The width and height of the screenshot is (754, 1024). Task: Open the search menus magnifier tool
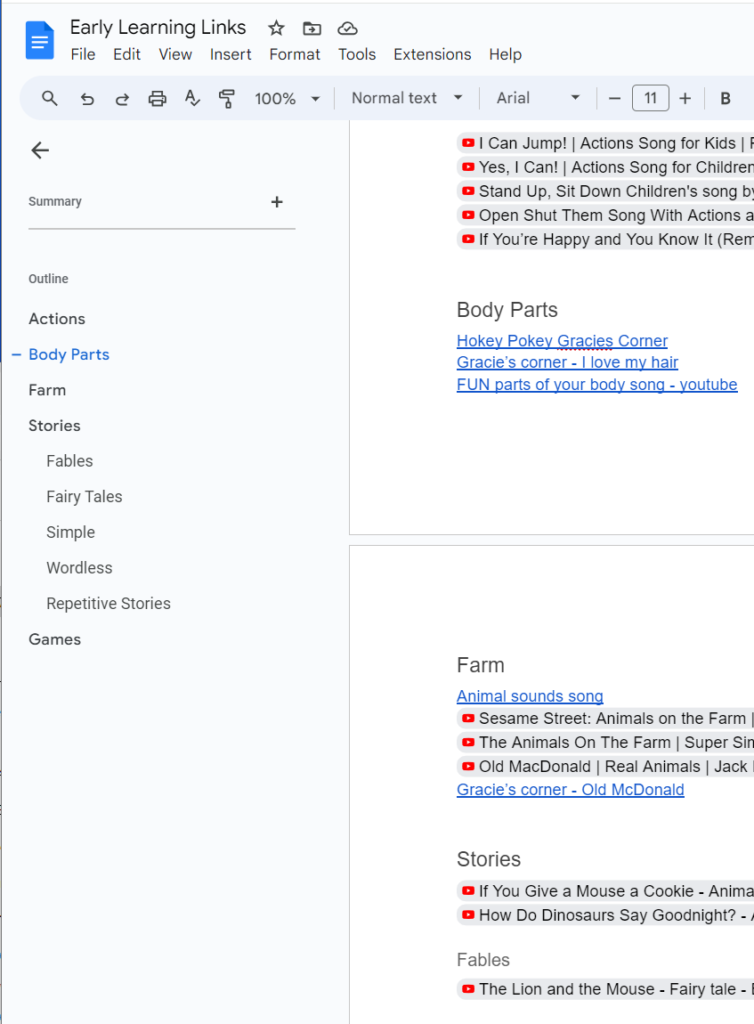coord(50,98)
